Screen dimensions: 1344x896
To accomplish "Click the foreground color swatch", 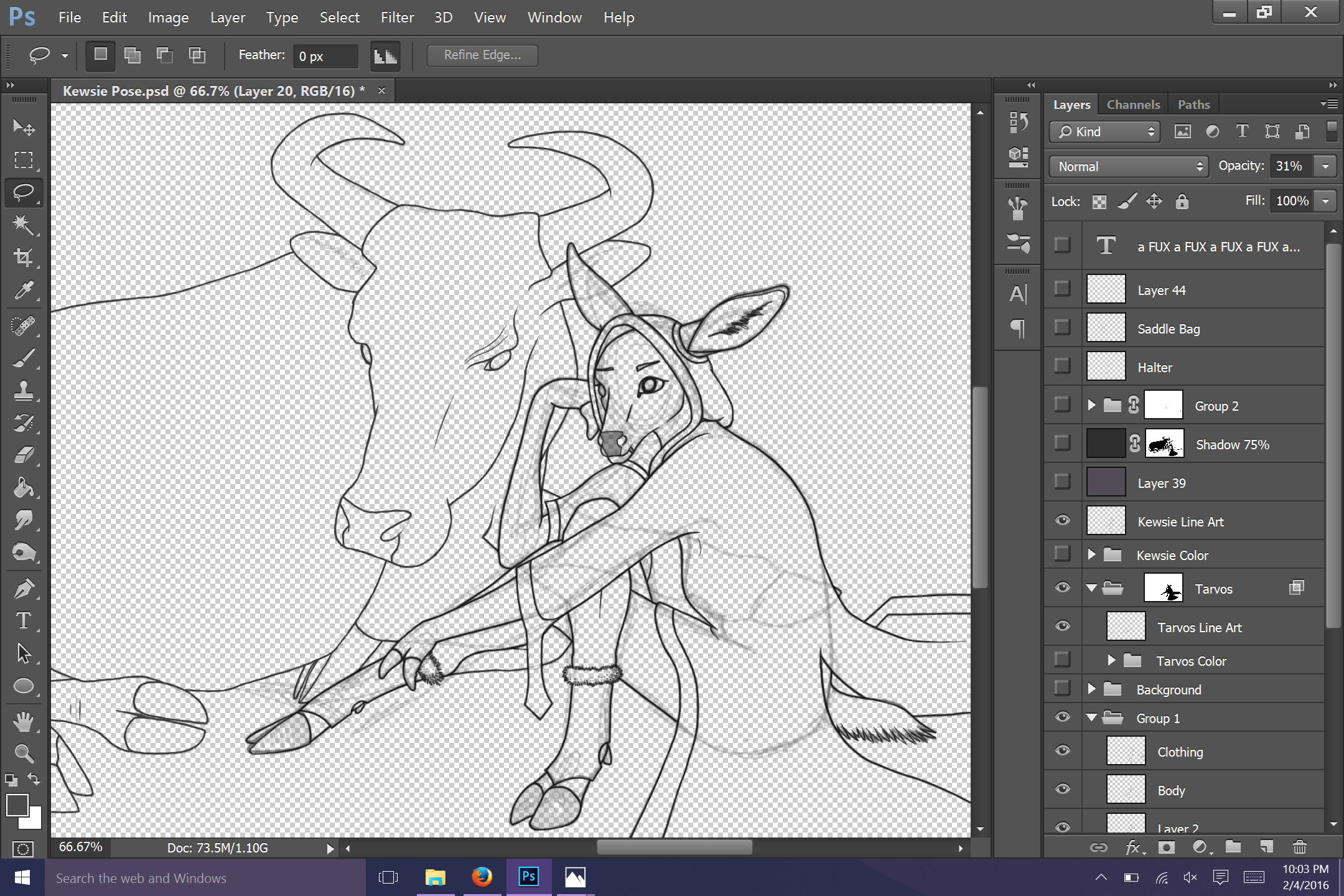I will coord(17,805).
